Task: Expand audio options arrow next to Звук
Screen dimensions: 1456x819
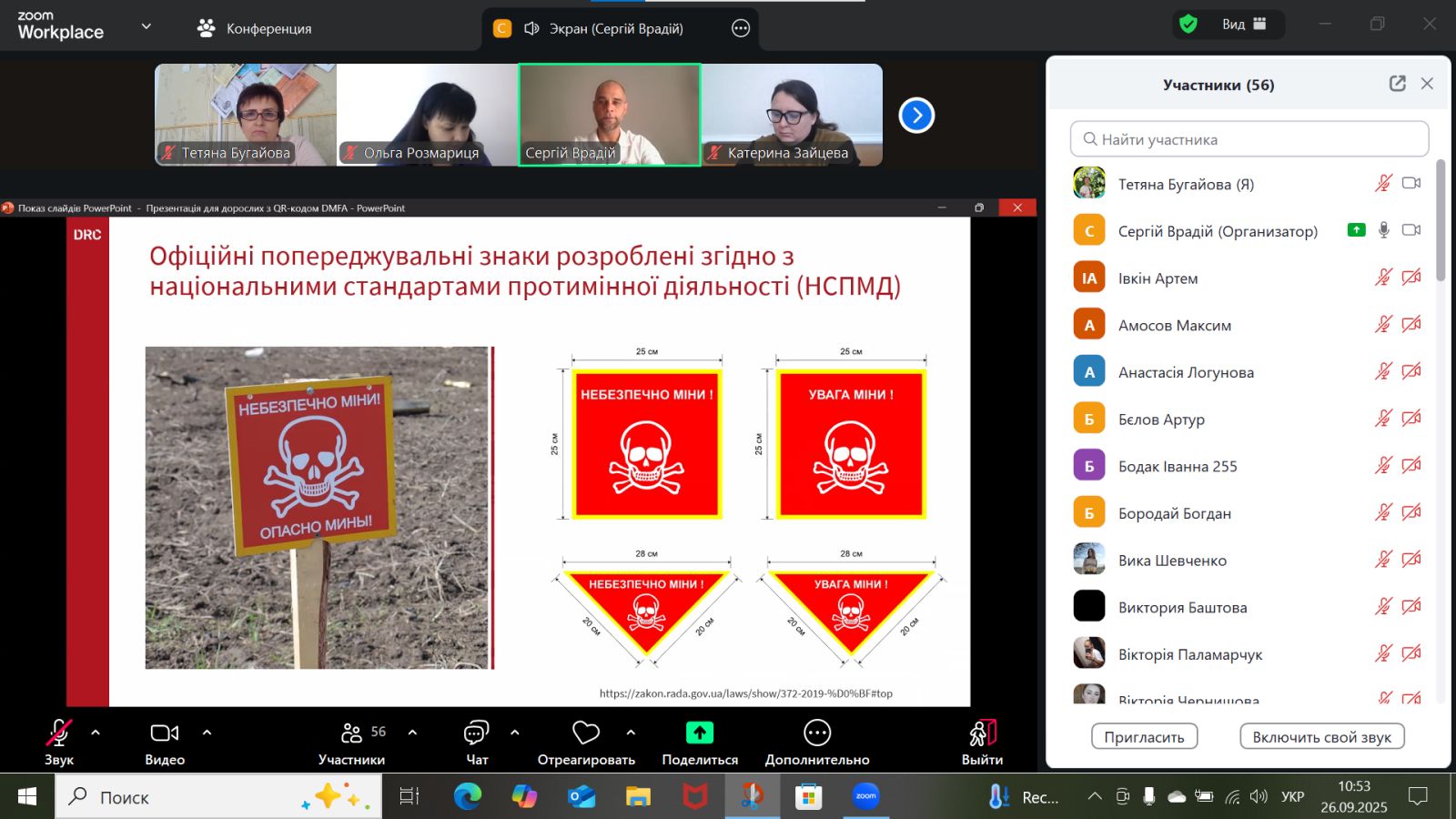Action: (96, 733)
